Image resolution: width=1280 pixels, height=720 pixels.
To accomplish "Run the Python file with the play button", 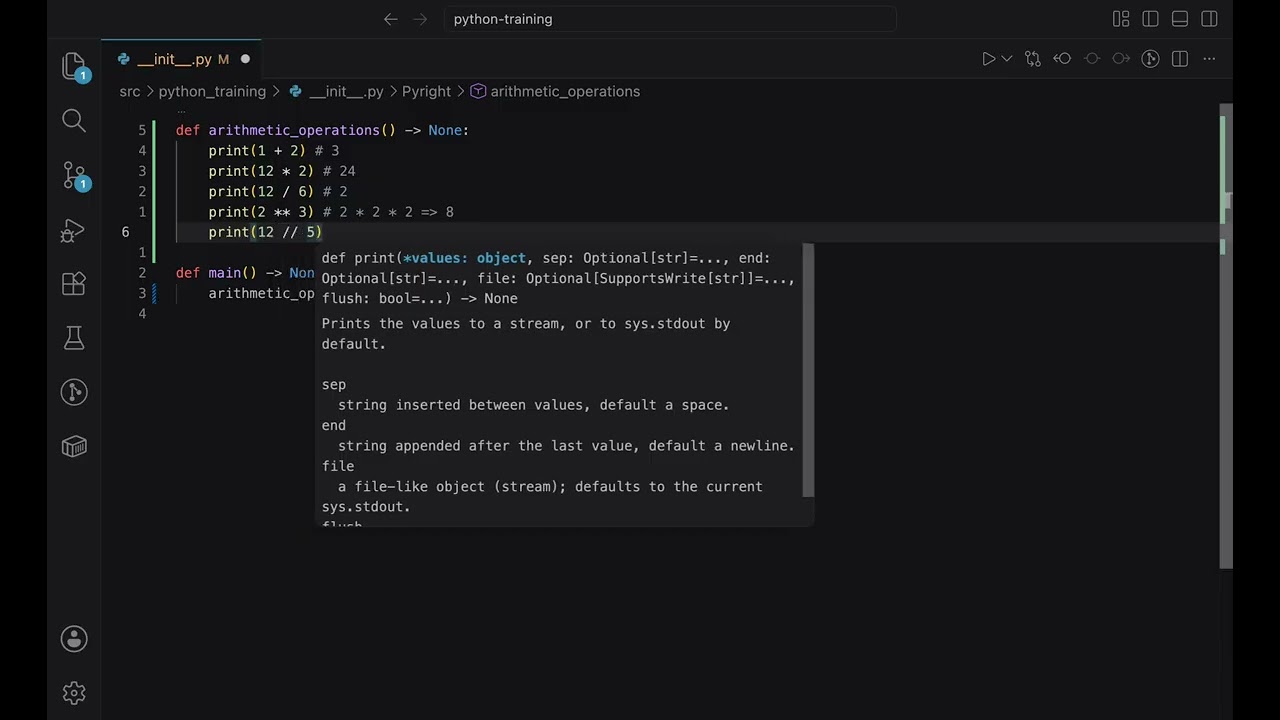I will 988,59.
